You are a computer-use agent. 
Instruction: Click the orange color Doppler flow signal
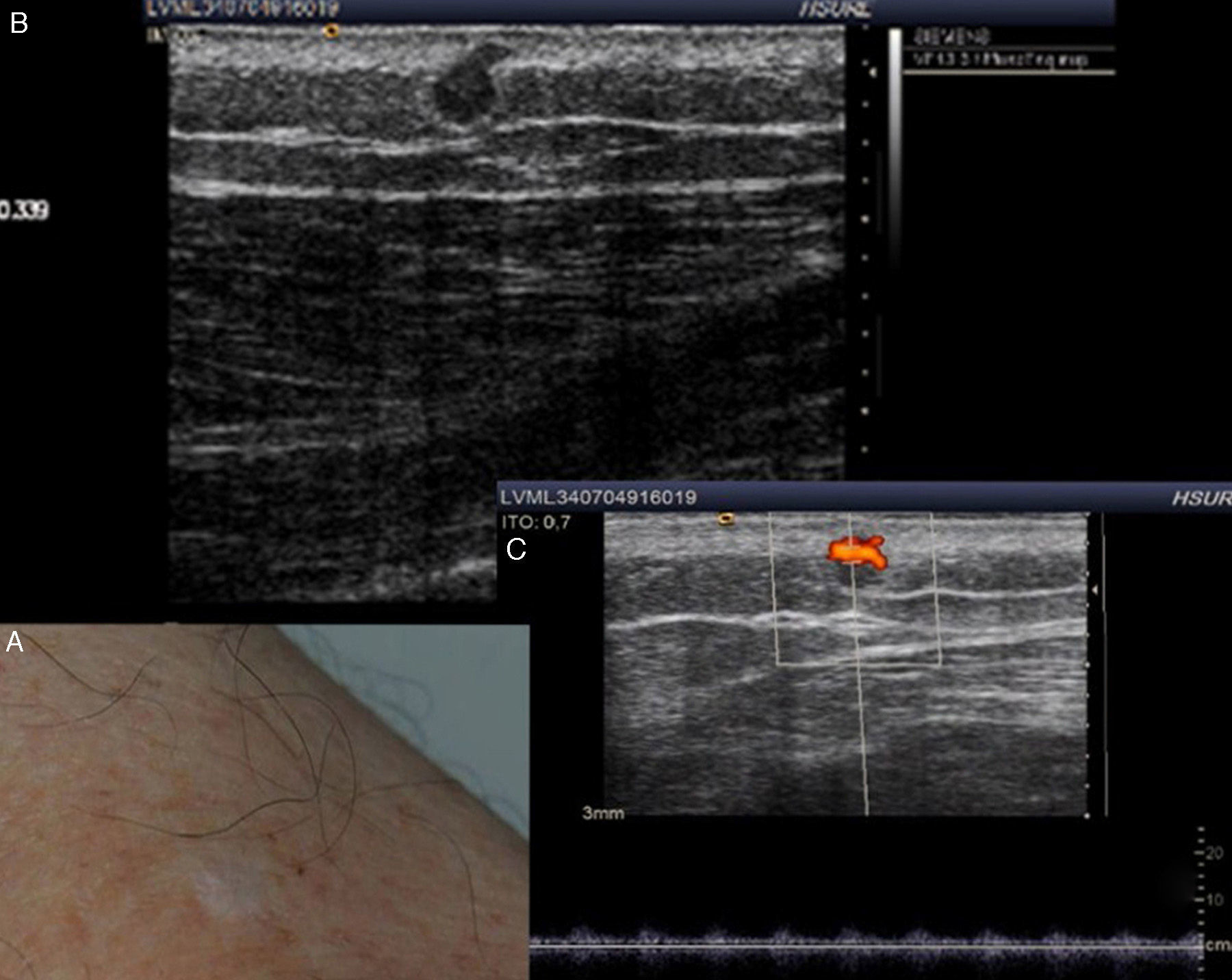tap(857, 551)
